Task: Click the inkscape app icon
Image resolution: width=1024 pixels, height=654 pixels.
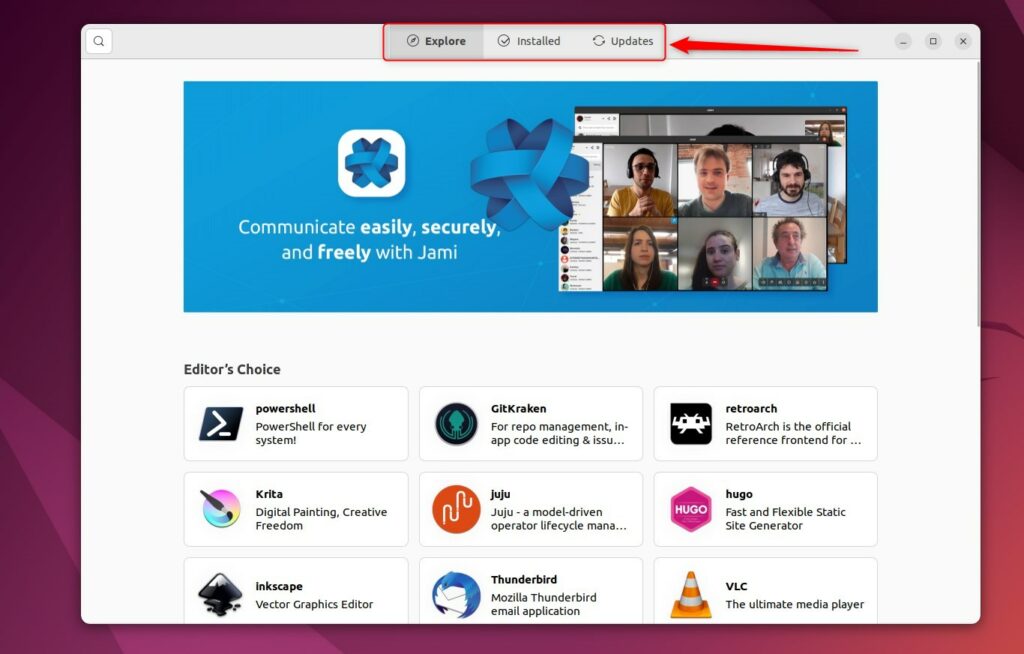Action: pos(221,595)
